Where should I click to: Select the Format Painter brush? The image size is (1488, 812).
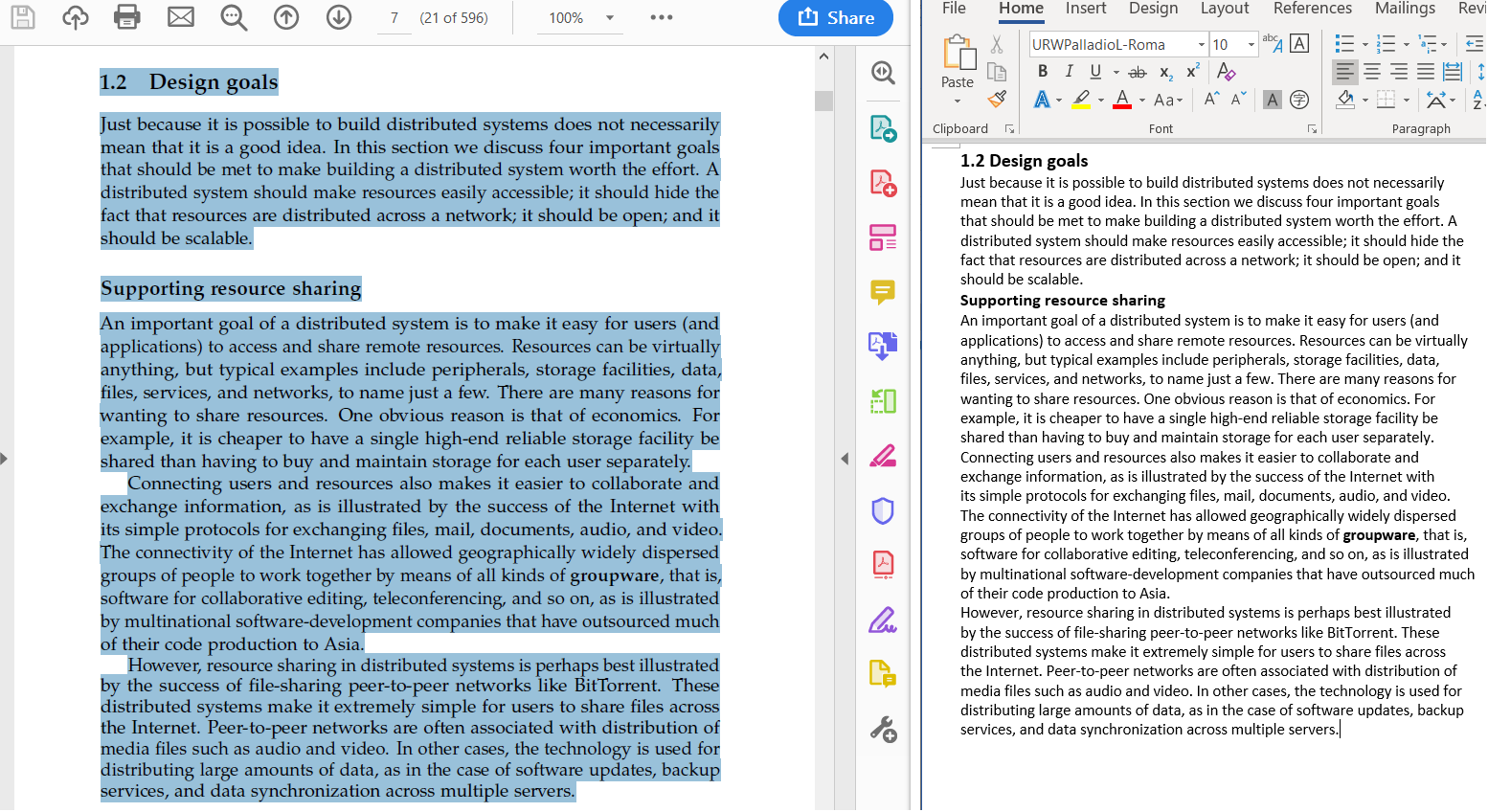[997, 99]
